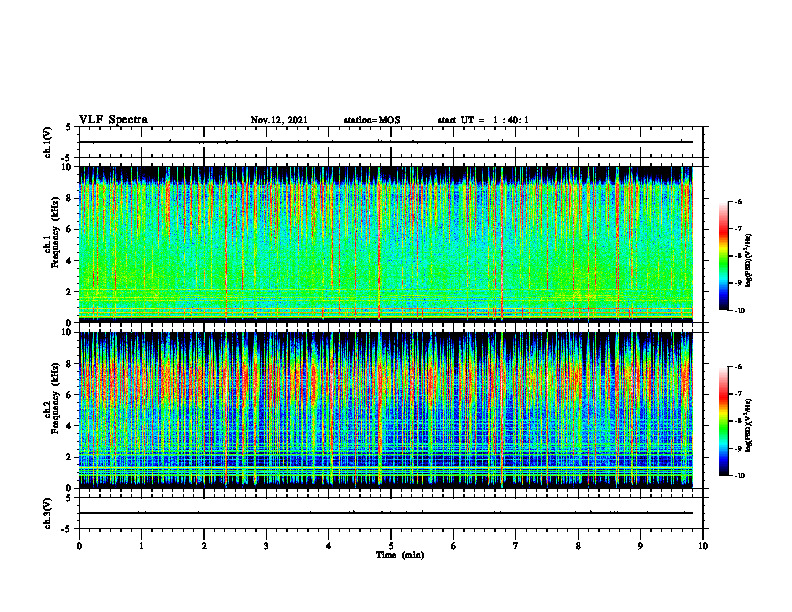Click the "1" tick on the time axis
792x612 pixels.
point(141,546)
